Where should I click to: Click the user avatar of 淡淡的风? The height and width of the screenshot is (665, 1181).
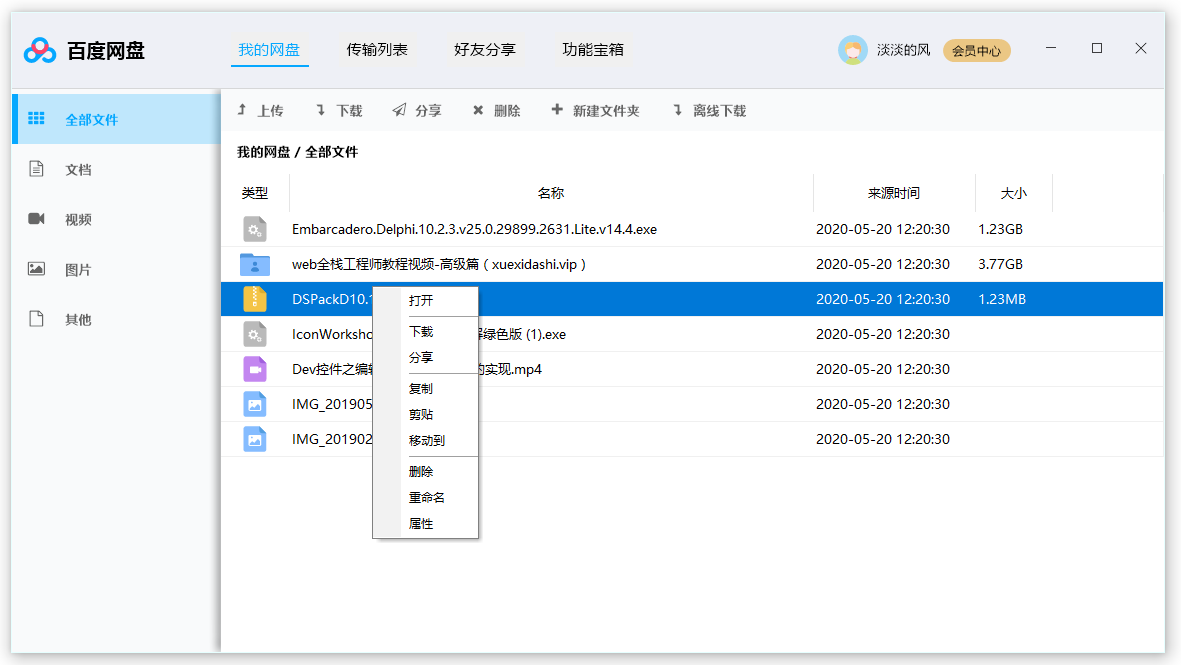coord(853,50)
